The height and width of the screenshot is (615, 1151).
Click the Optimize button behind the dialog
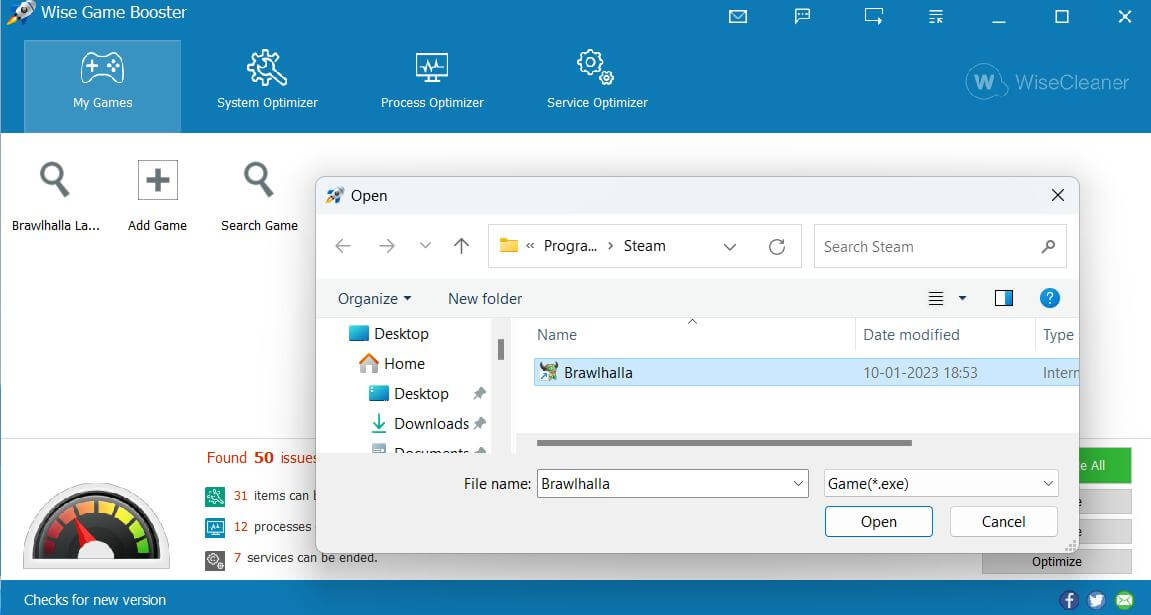[1056, 561]
